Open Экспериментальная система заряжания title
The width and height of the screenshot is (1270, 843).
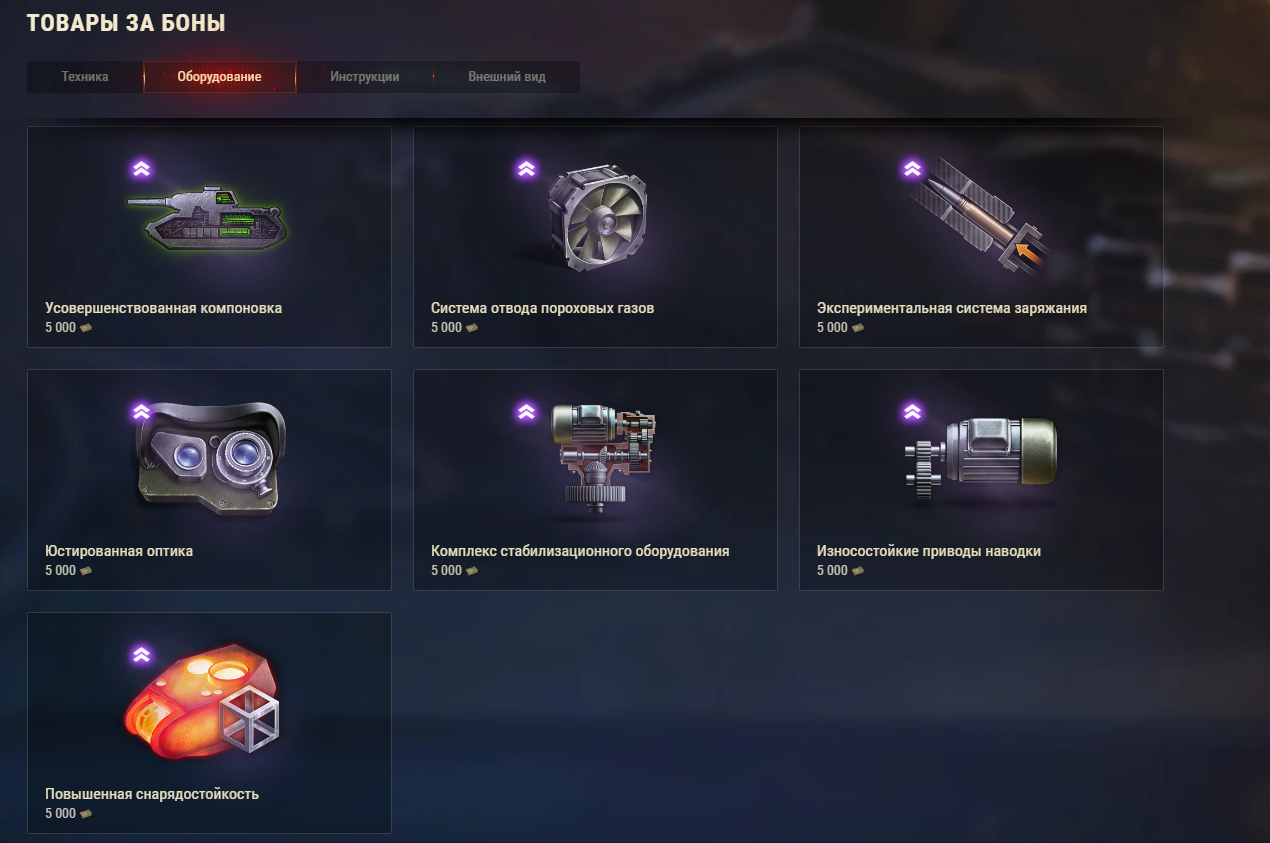point(952,308)
